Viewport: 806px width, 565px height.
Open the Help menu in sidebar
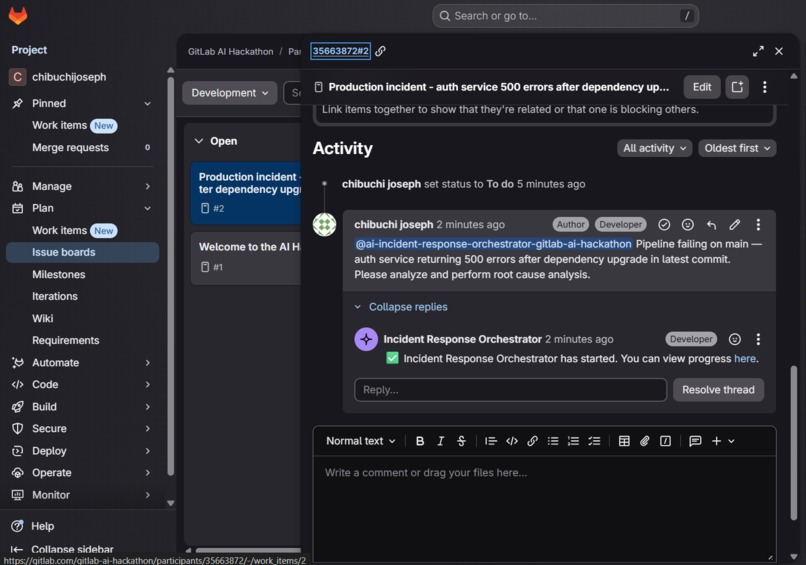pyautogui.click(x=42, y=526)
